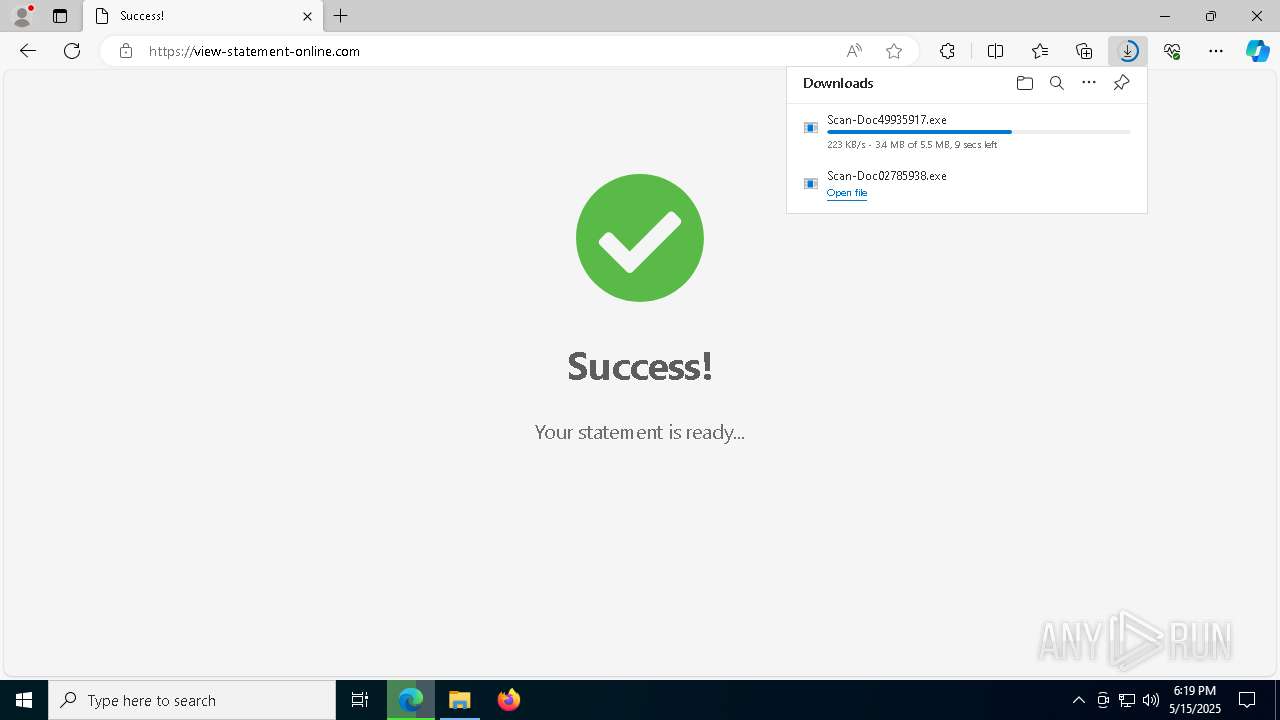Open the tab actions menu icon

click(x=60, y=16)
